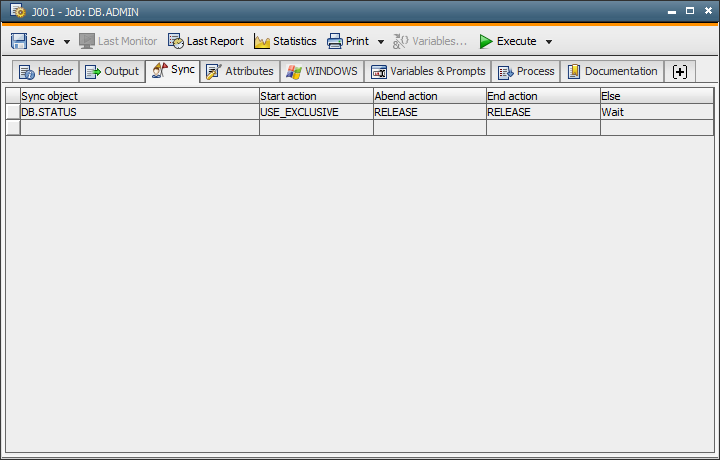Switch to the Output tab

112,71
